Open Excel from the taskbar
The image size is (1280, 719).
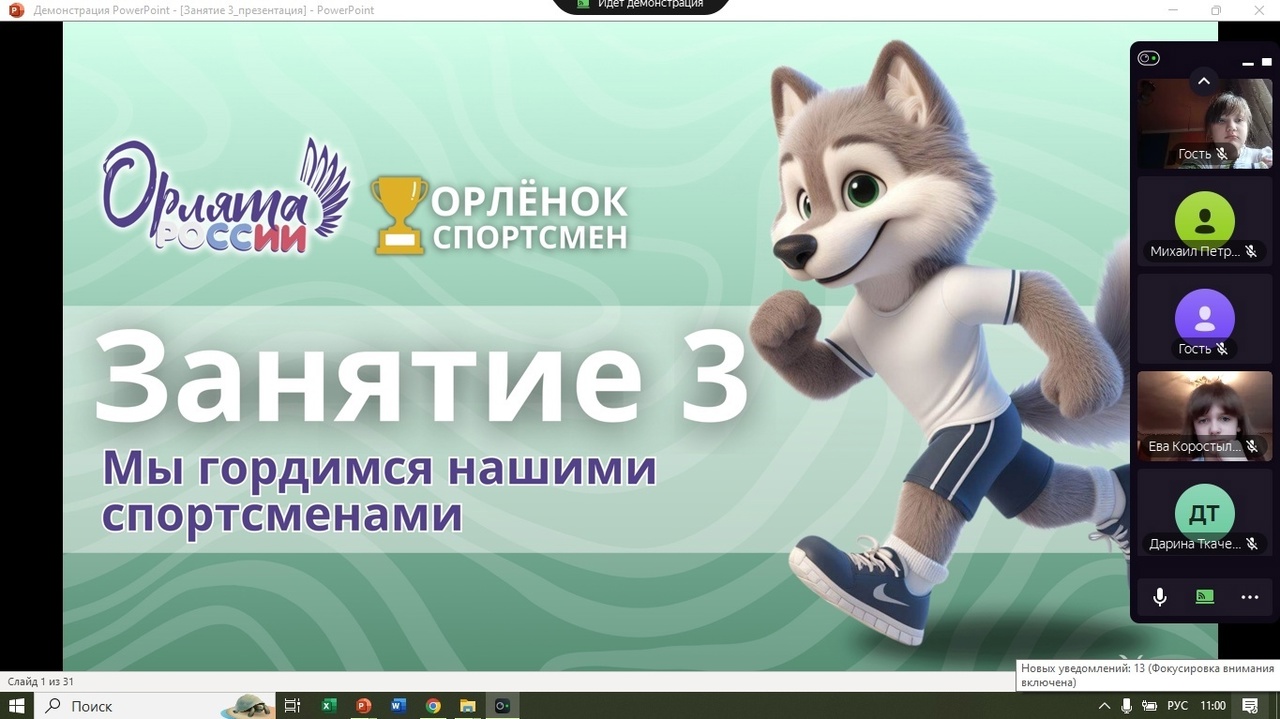[x=328, y=705]
